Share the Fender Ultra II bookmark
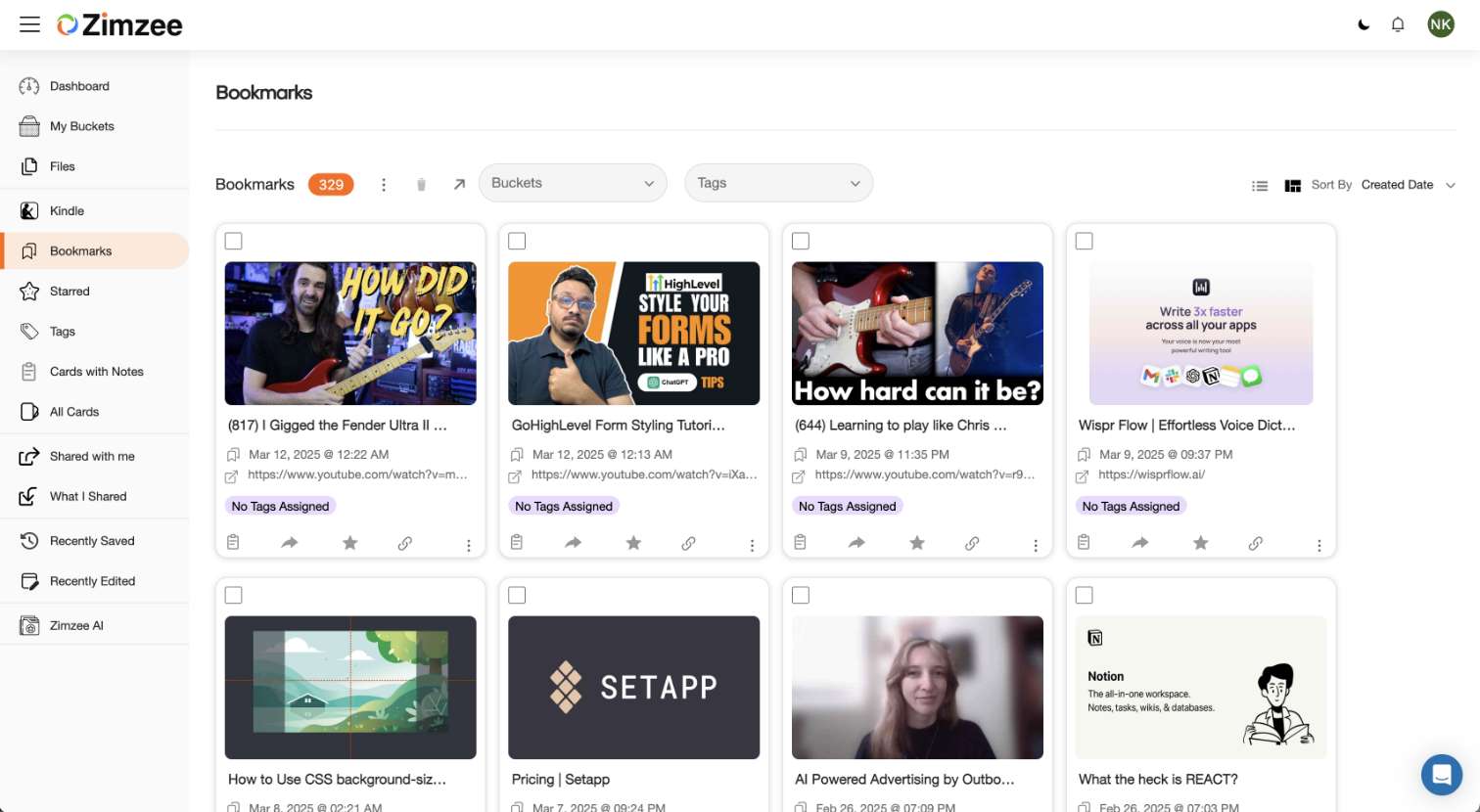This screenshot has height=812, width=1480. coord(290,543)
